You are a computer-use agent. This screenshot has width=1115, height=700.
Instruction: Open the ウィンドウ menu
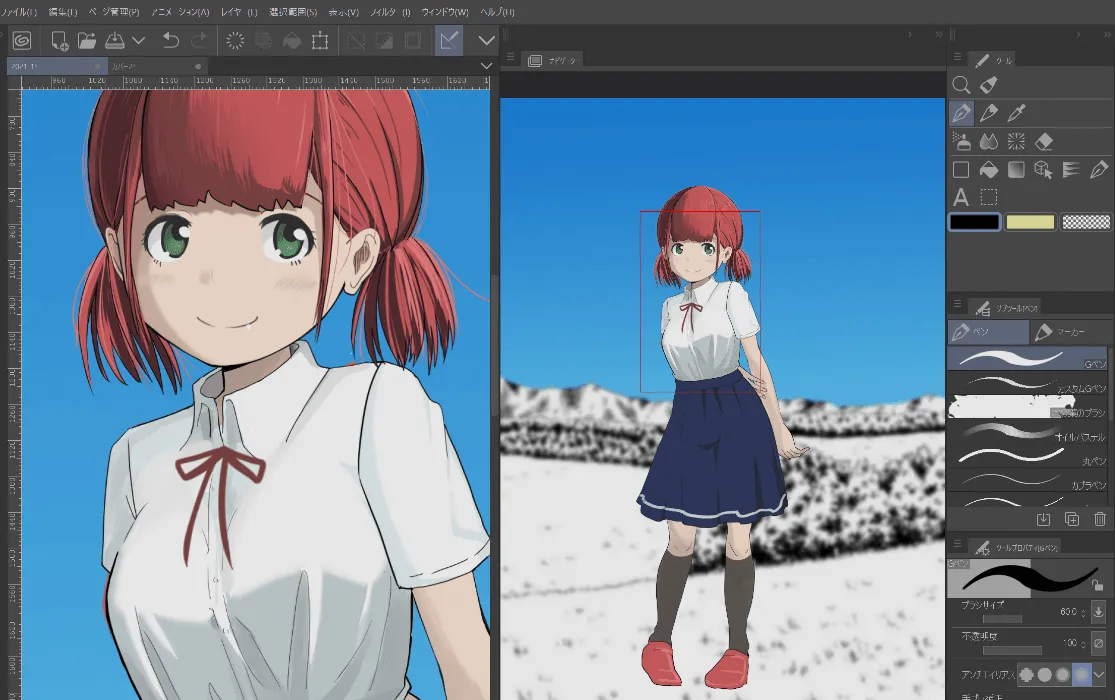[445, 12]
